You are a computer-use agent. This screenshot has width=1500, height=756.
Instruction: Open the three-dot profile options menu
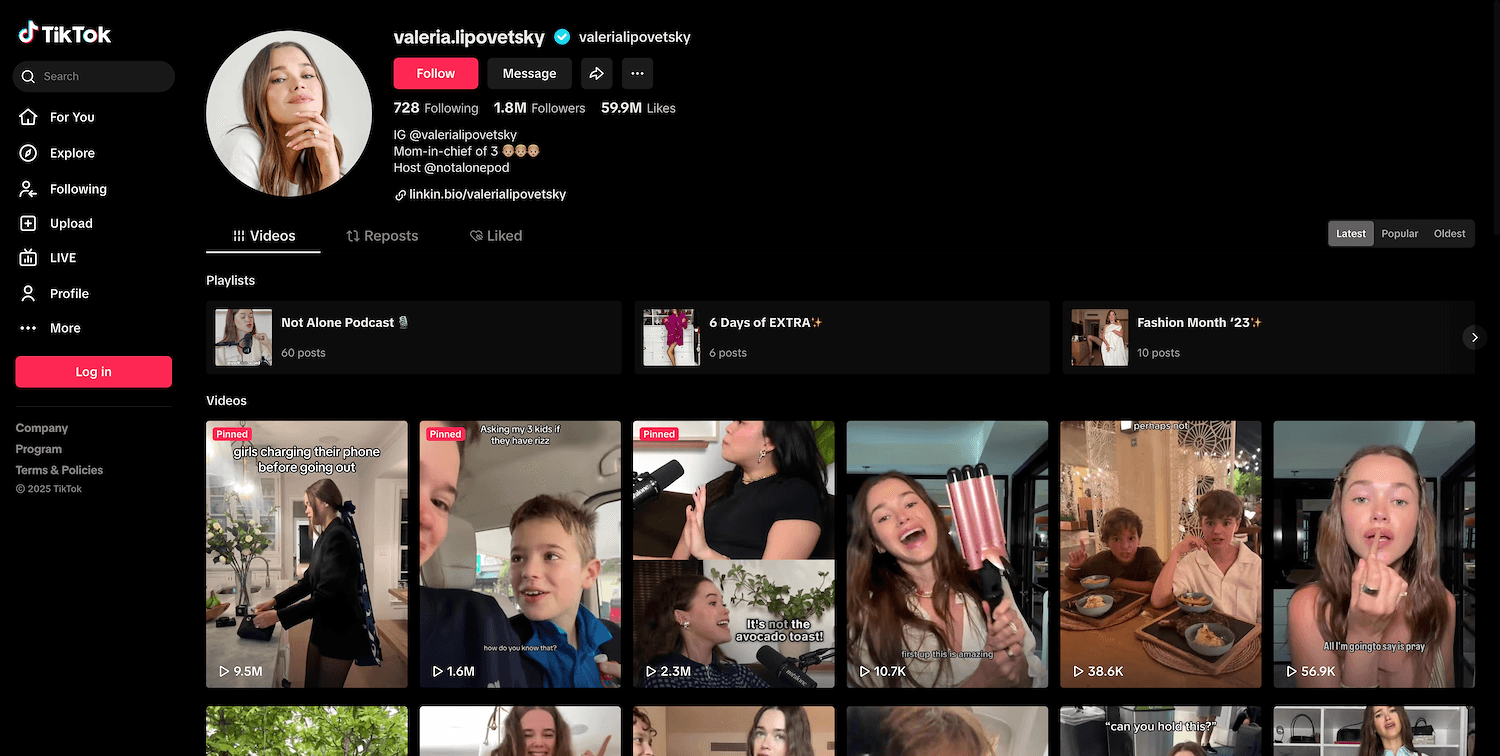tap(637, 74)
